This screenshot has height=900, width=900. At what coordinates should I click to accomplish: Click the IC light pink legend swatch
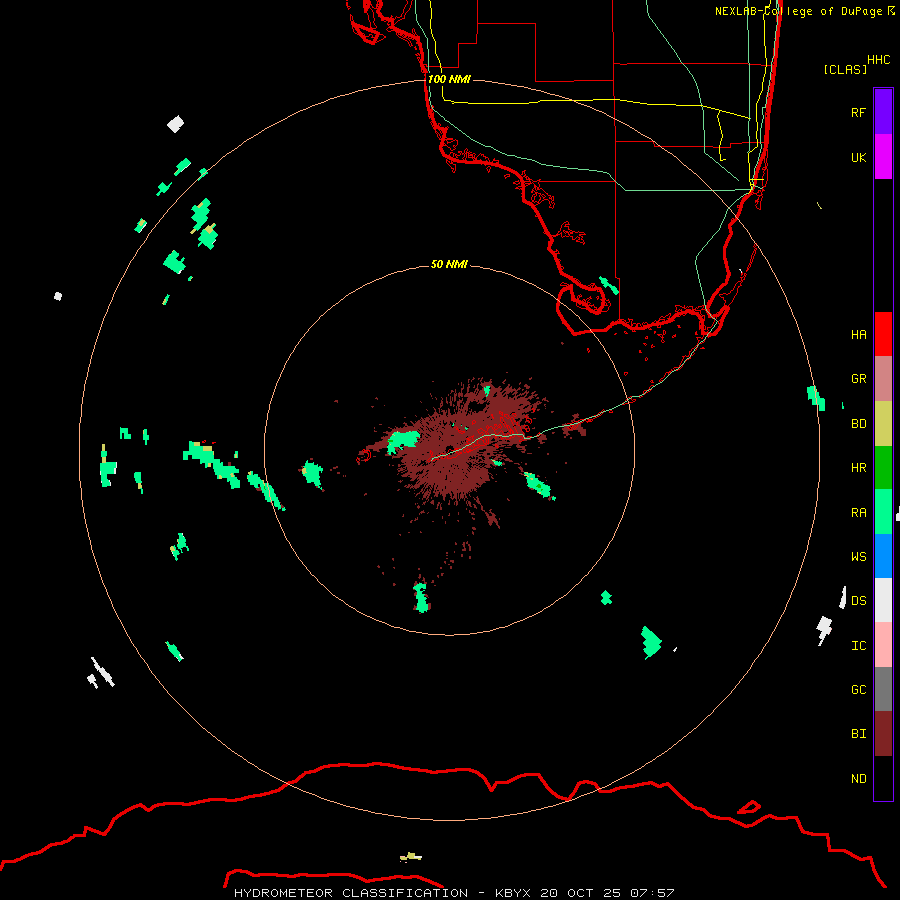point(883,645)
